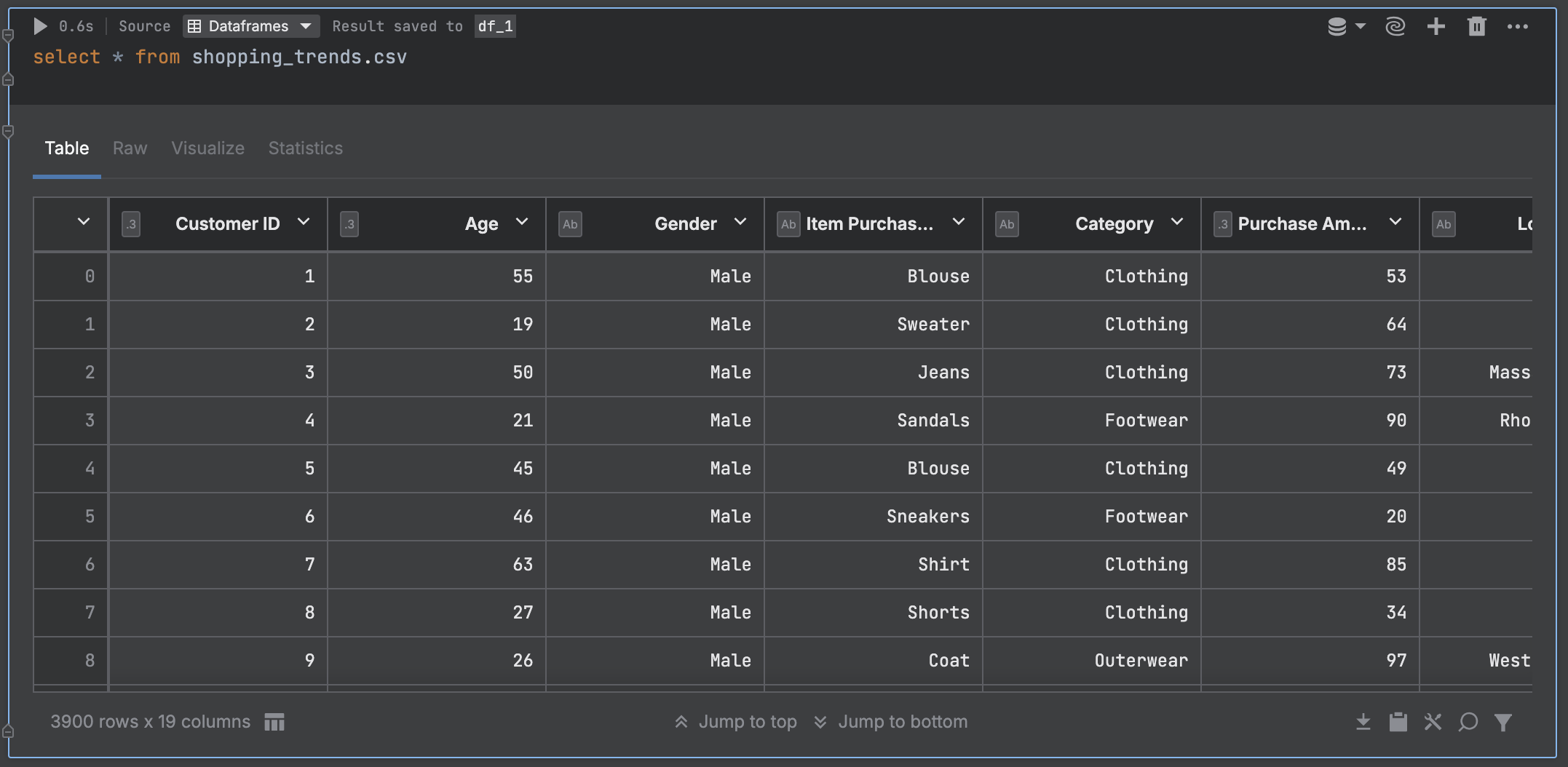
Task: Download the table results
Action: point(1363,721)
